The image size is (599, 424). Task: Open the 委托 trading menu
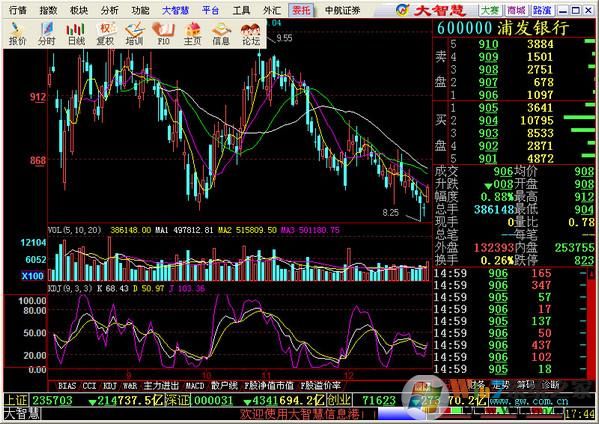click(301, 10)
